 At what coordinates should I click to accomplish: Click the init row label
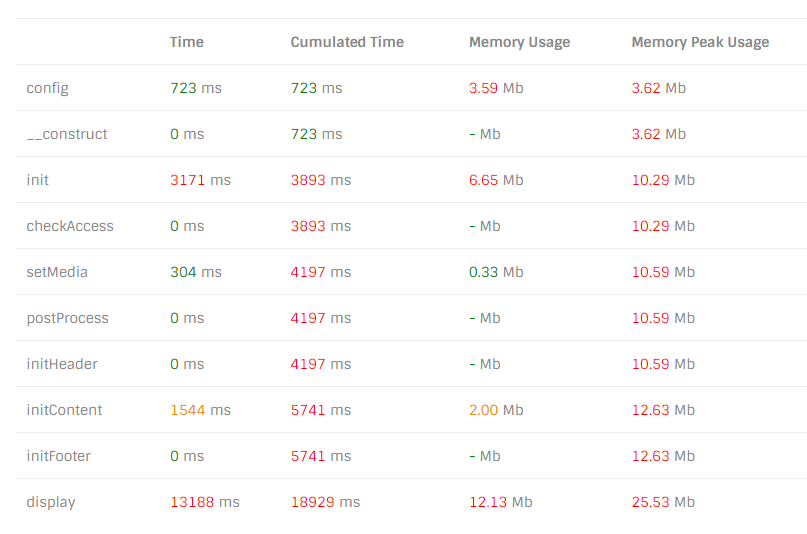pyautogui.click(x=37, y=180)
